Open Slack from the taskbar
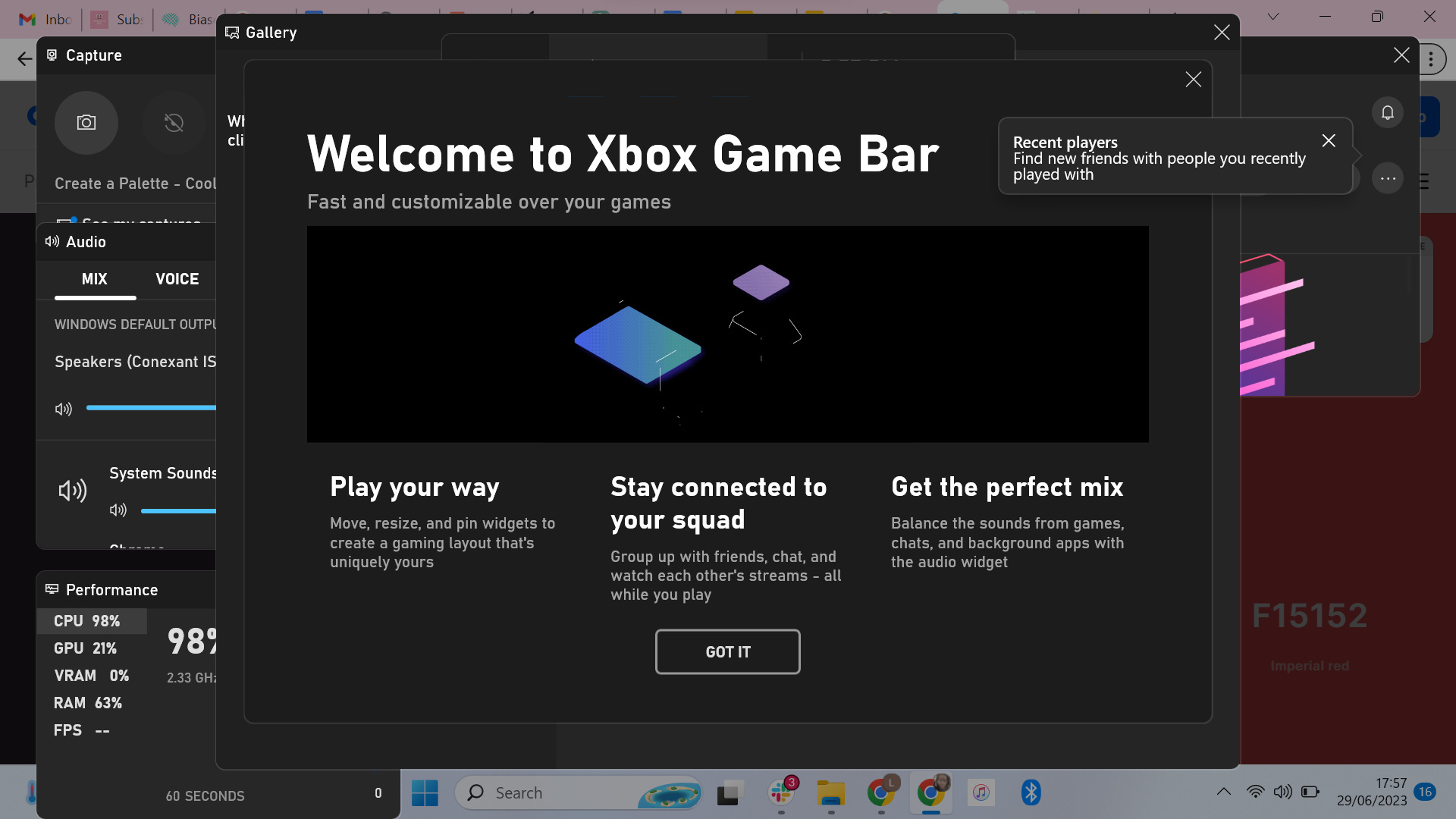Viewport: 1456px width, 819px height. coord(781,793)
